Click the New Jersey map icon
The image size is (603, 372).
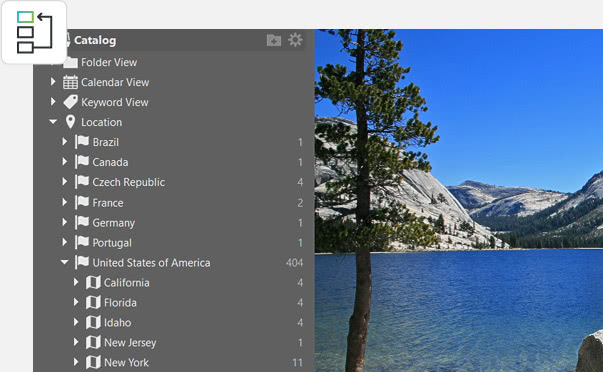click(x=93, y=342)
